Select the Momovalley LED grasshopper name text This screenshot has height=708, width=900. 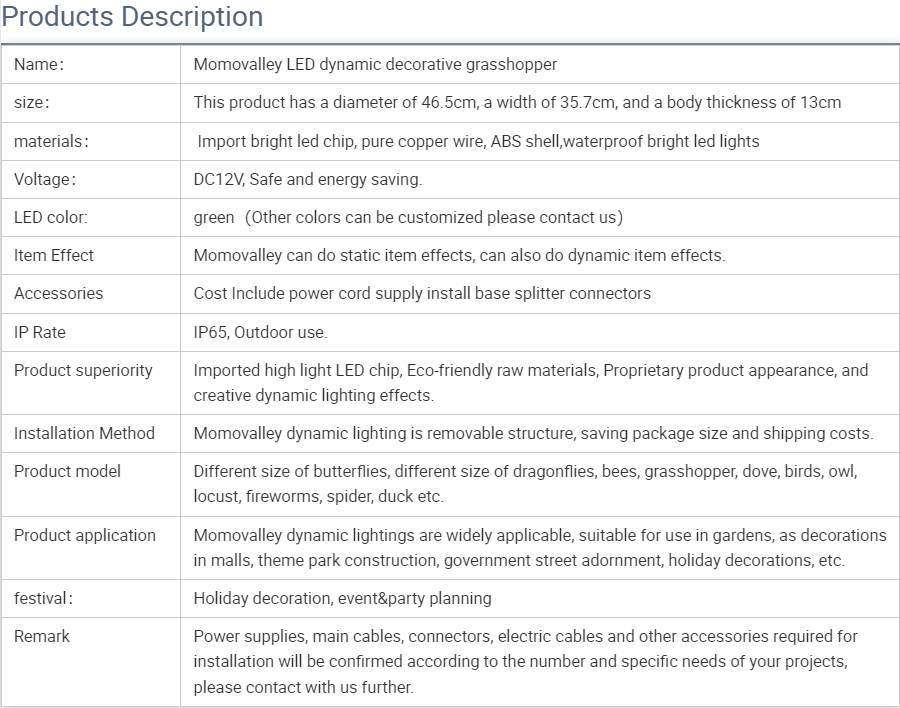click(x=375, y=64)
